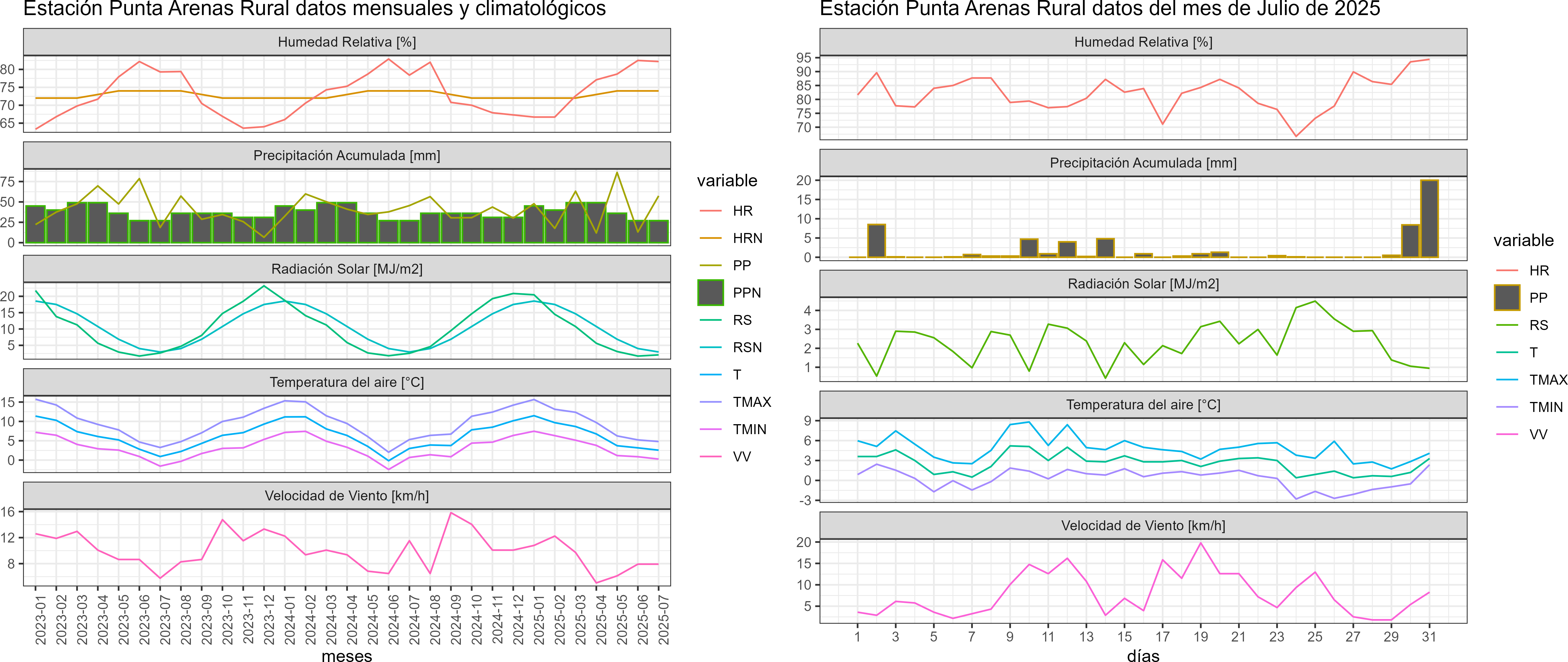Click the PP gray box in the July legend
This screenshot has width=1568, height=662.
point(1507,298)
